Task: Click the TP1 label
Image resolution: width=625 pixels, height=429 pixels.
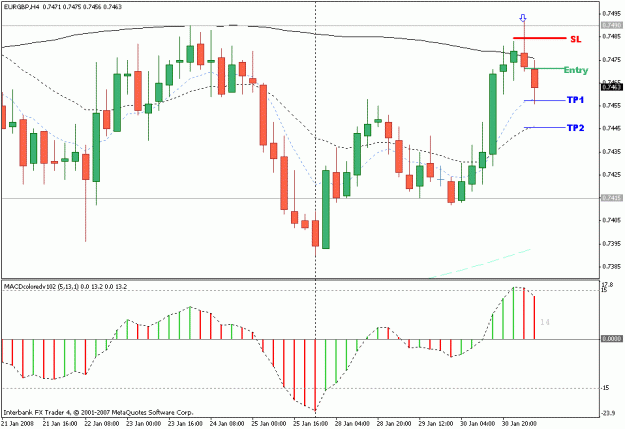Action: coord(575,100)
